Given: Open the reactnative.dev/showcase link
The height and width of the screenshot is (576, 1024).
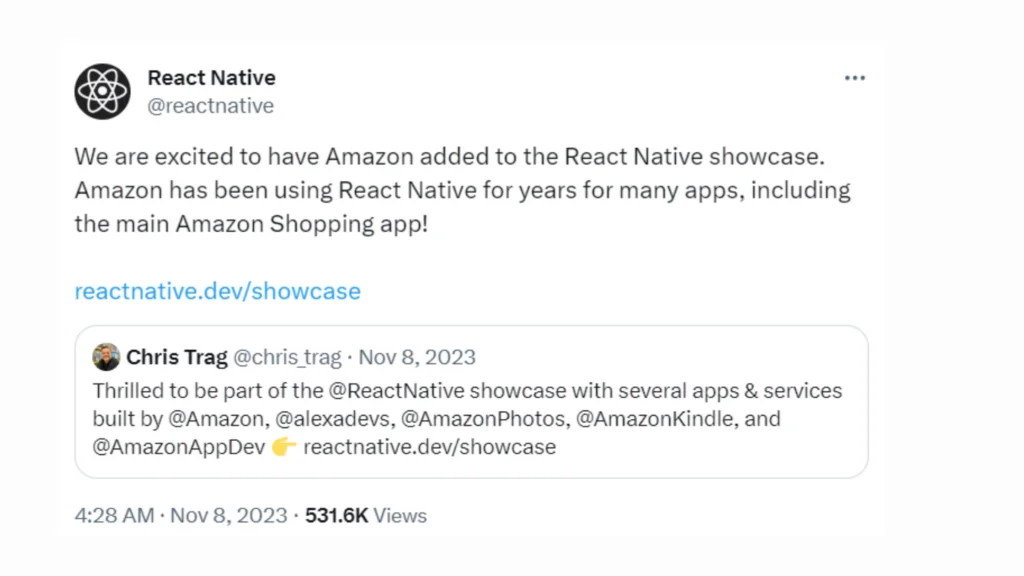Looking at the screenshot, I should (x=217, y=291).
